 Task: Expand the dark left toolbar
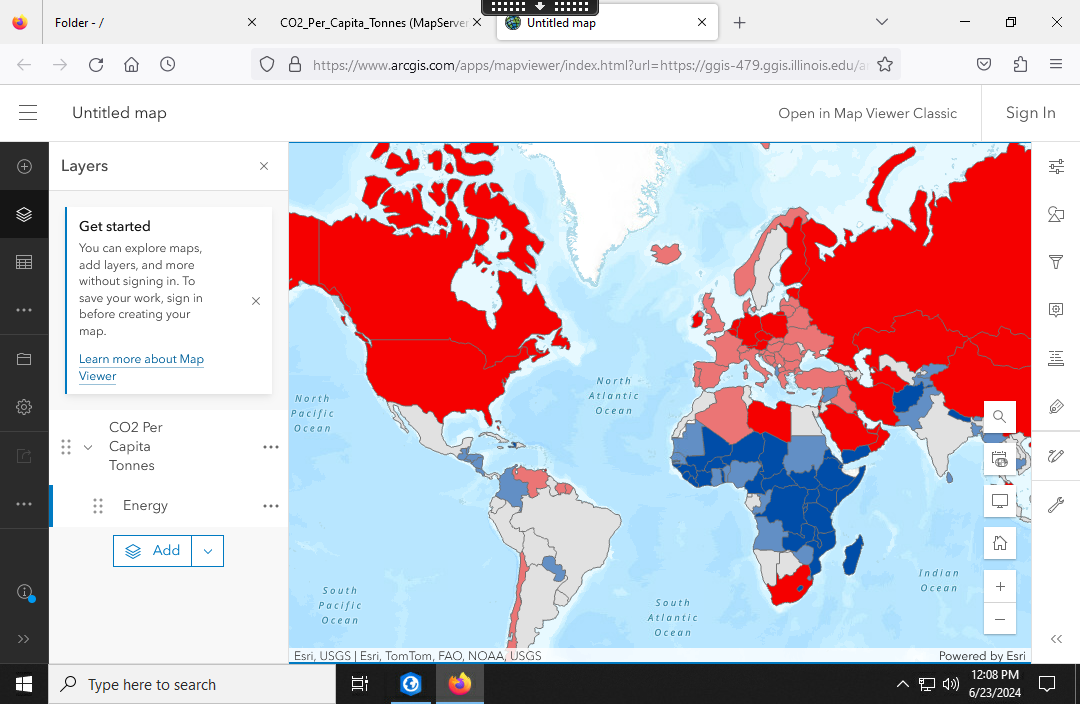click(x=24, y=638)
